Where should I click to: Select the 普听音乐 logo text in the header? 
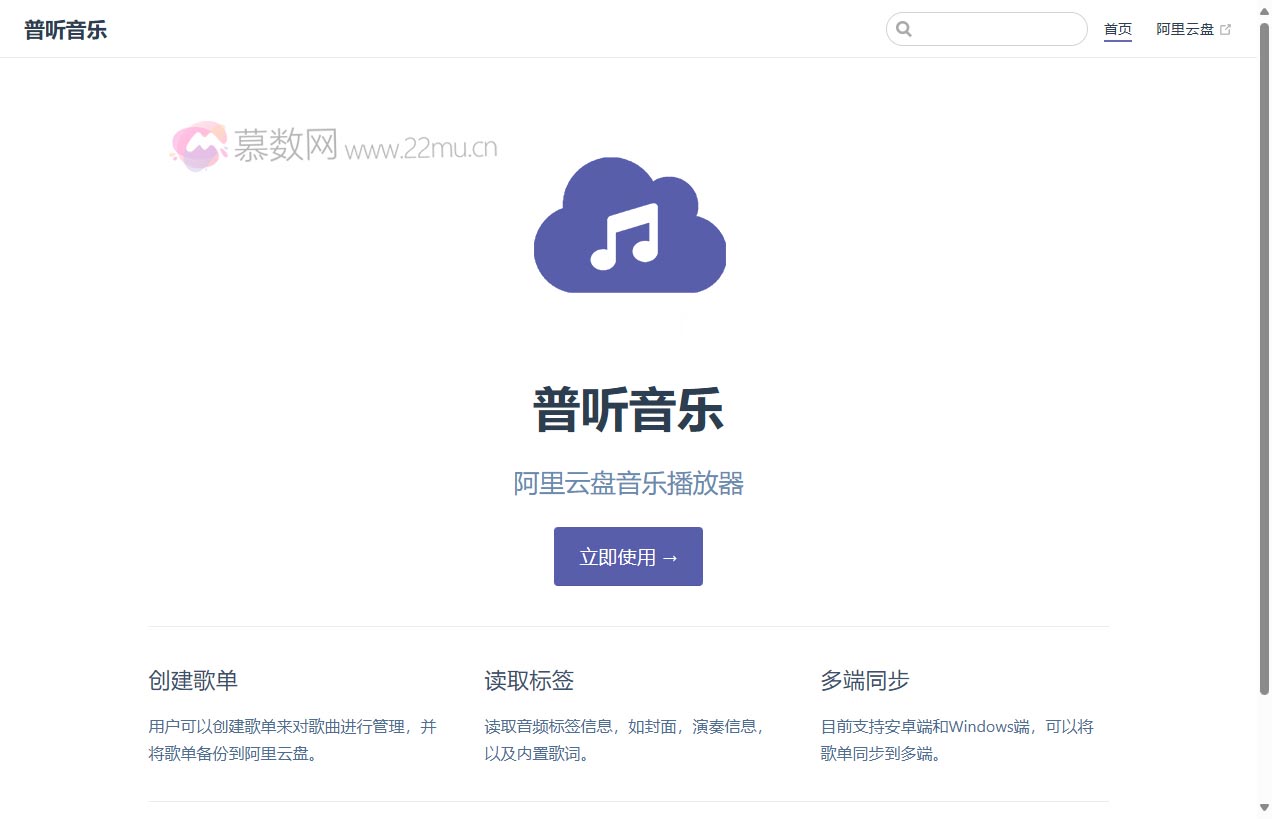click(x=66, y=29)
